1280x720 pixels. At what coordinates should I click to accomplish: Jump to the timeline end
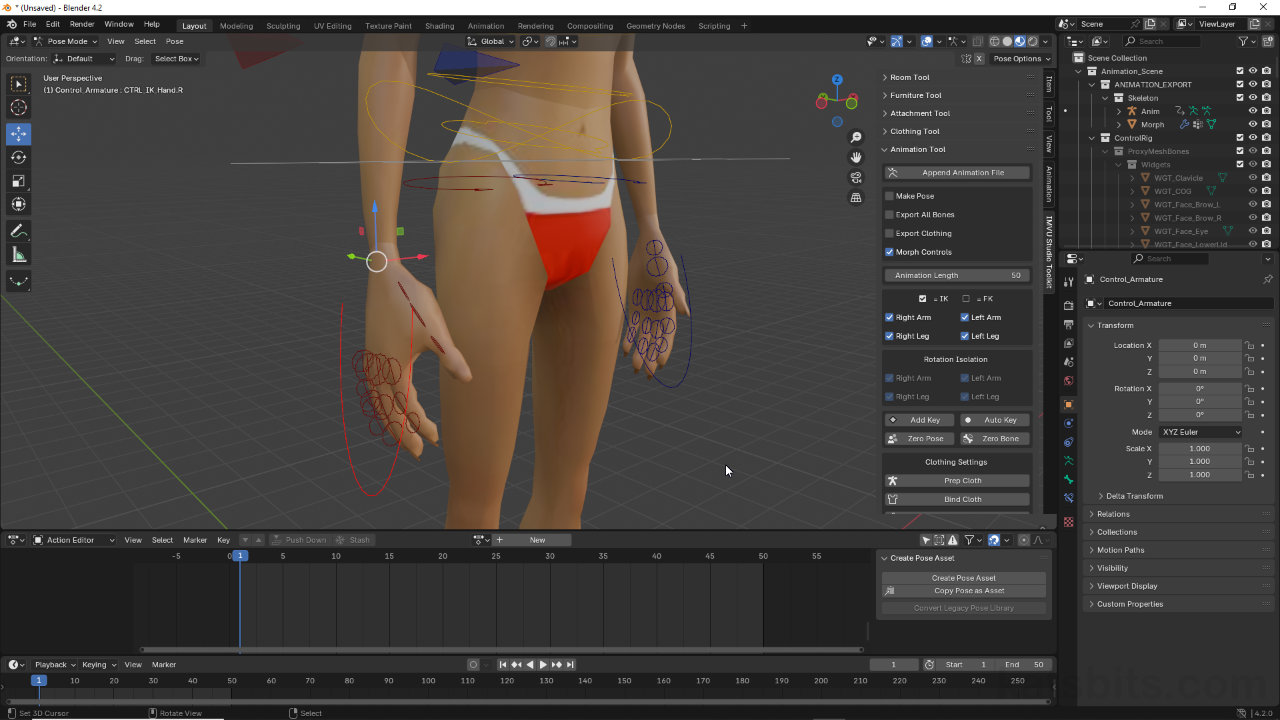click(570, 665)
